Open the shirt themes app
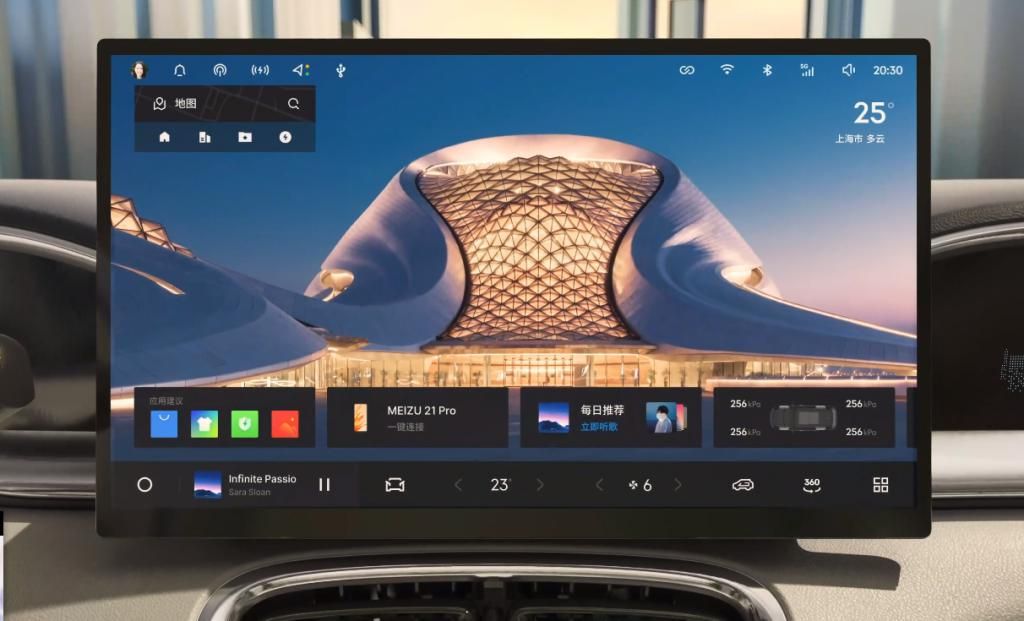Viewport: 1024px width, 621px height. [204, 424]
